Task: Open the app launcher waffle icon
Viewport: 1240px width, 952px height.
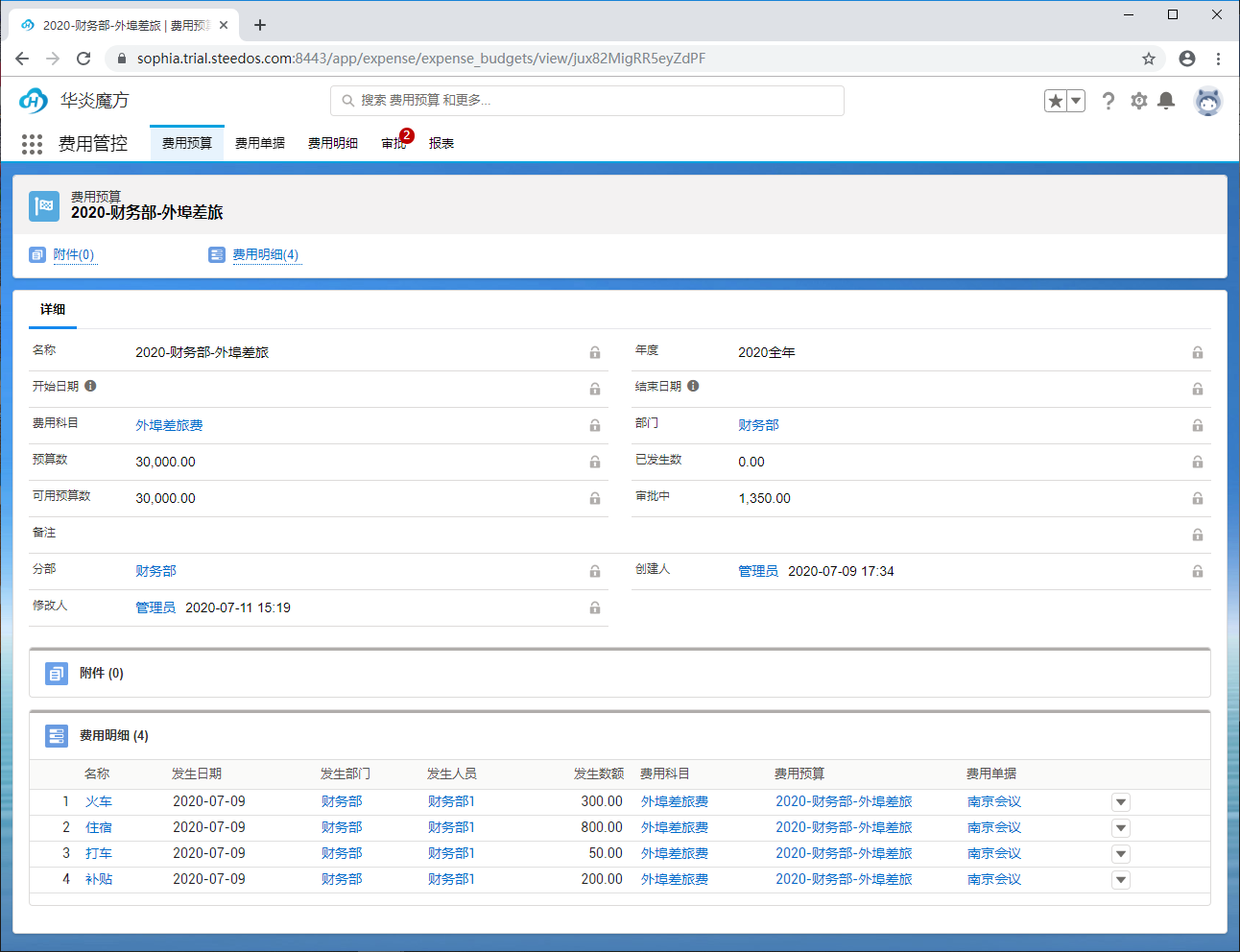Action: click(32, 144)
